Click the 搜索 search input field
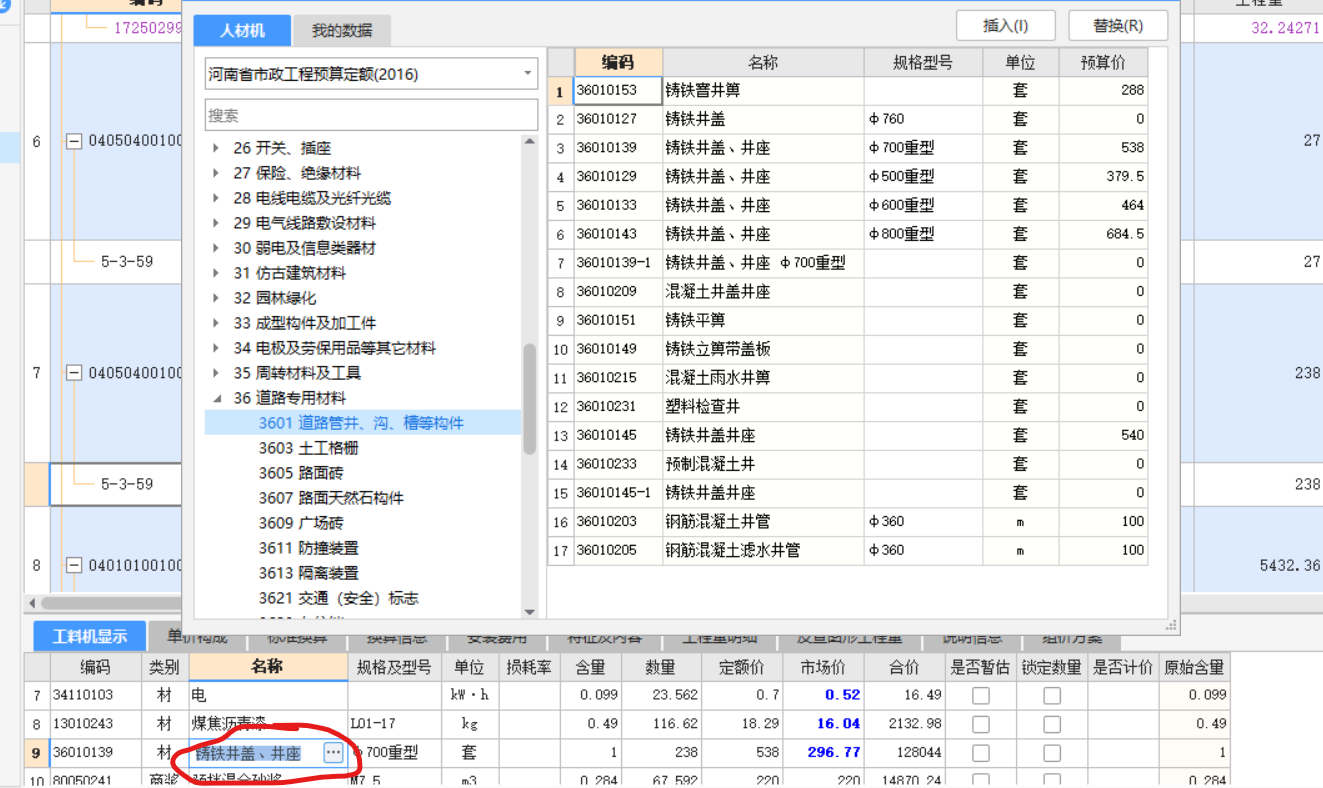Viewport: 1323px width, 788px height. pyautogui.click(x=371, y=115)
